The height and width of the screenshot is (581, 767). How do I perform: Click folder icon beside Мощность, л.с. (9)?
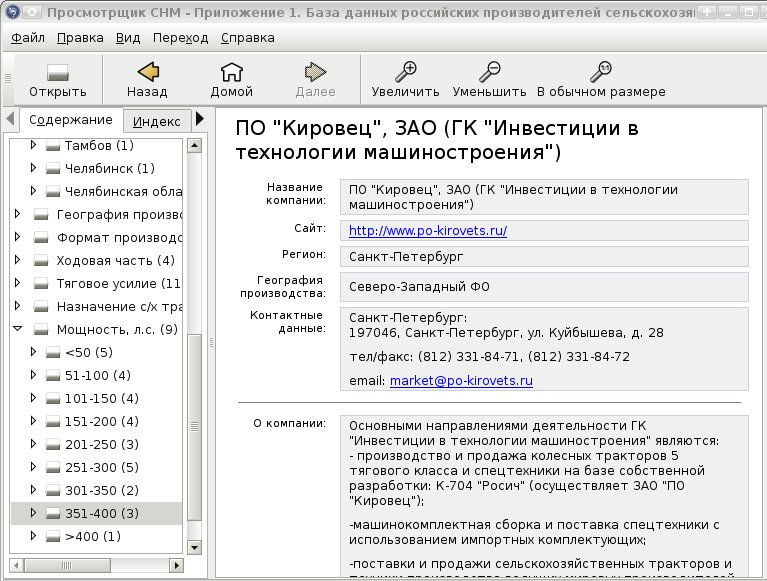pos(41,330)
